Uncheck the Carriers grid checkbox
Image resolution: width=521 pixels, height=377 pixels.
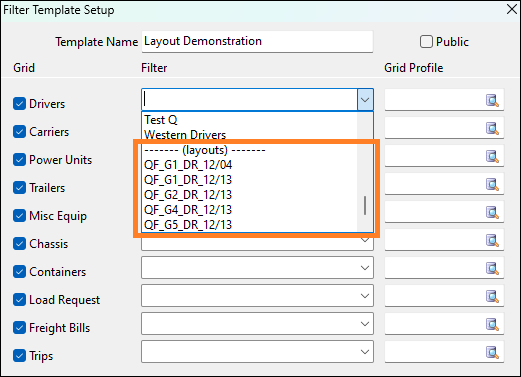click(19, 132)
